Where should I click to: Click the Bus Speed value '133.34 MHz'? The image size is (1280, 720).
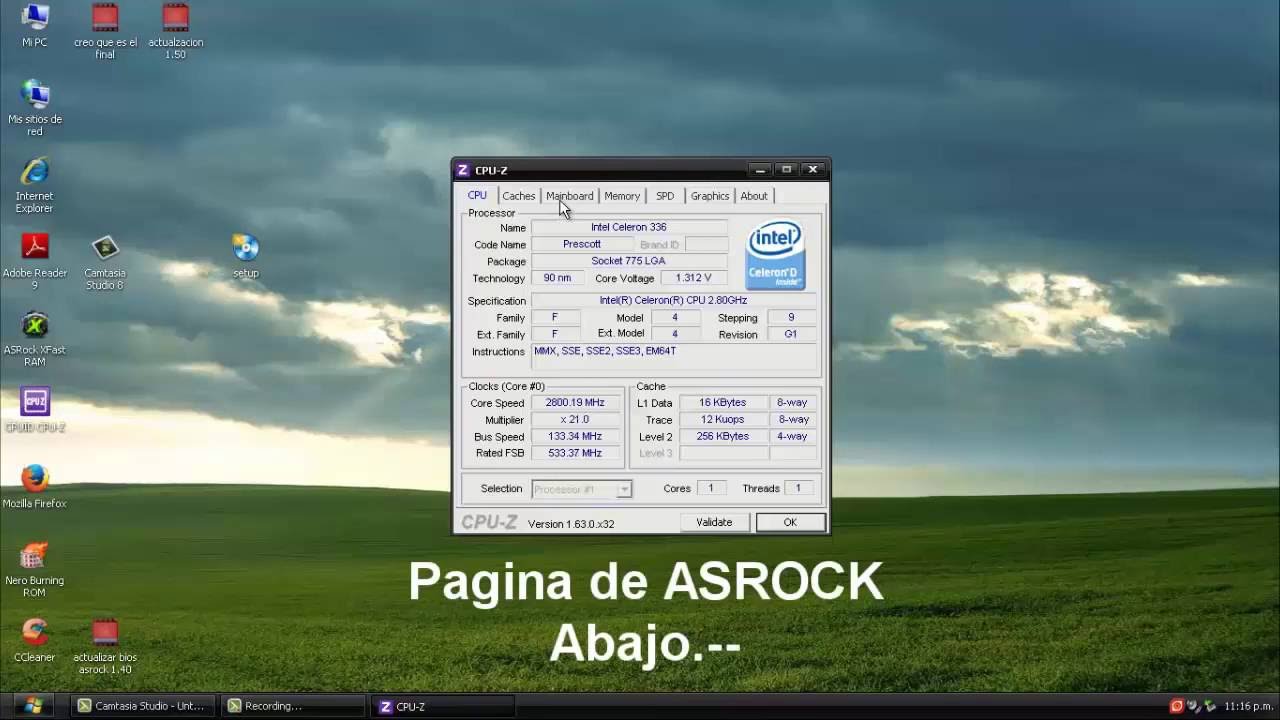pos(575,437)
